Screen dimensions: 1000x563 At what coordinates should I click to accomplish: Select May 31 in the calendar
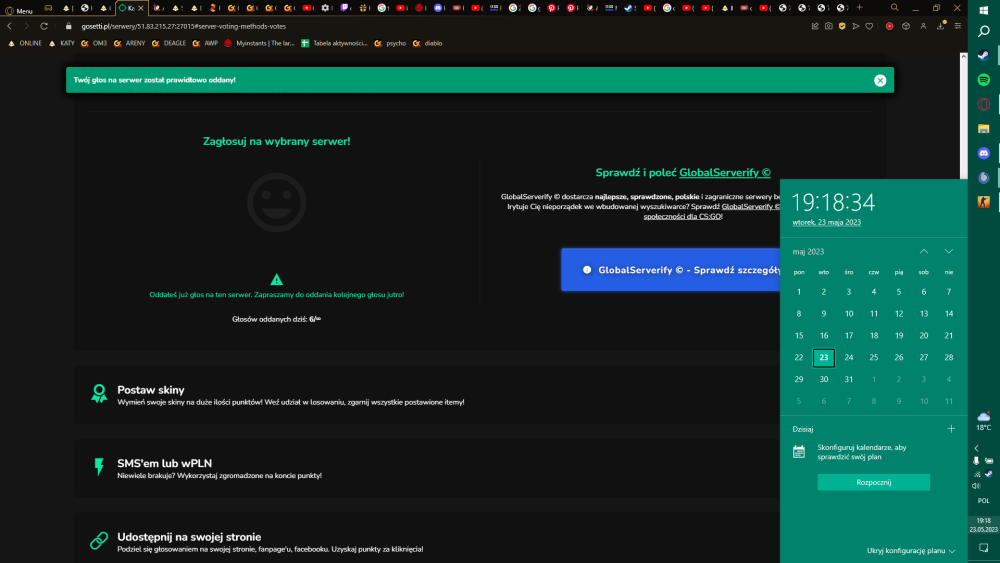click(x=849, y=379)
